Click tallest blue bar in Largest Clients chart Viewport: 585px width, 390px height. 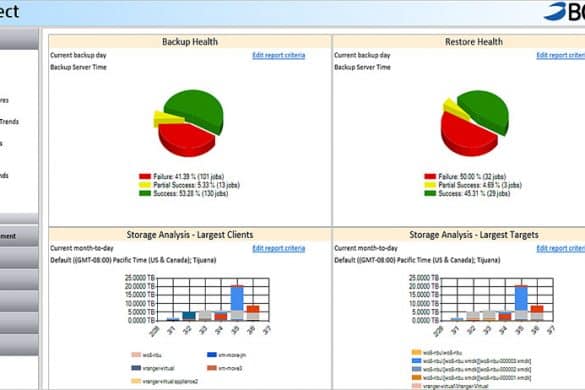click(237, 299)
